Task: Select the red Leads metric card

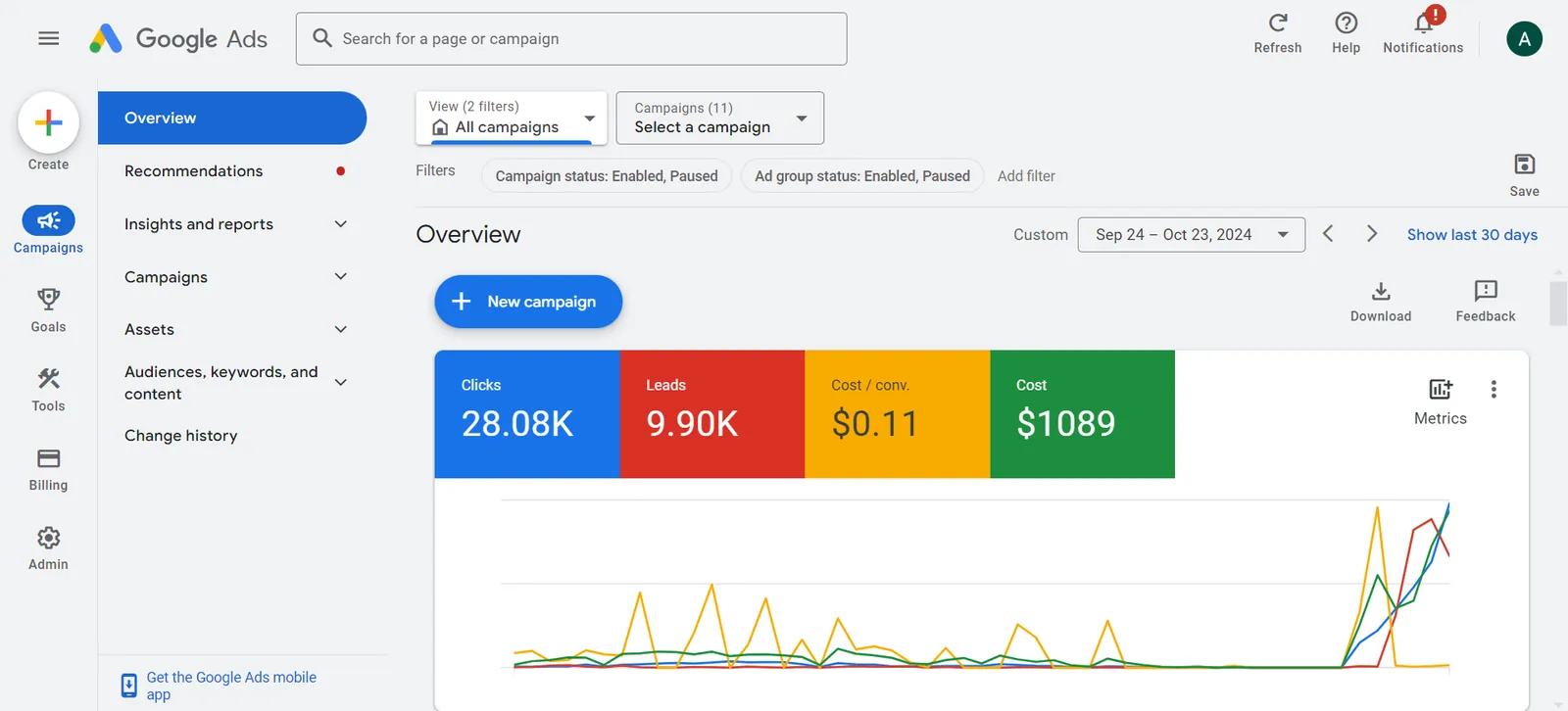Action: tap(712, 414)
